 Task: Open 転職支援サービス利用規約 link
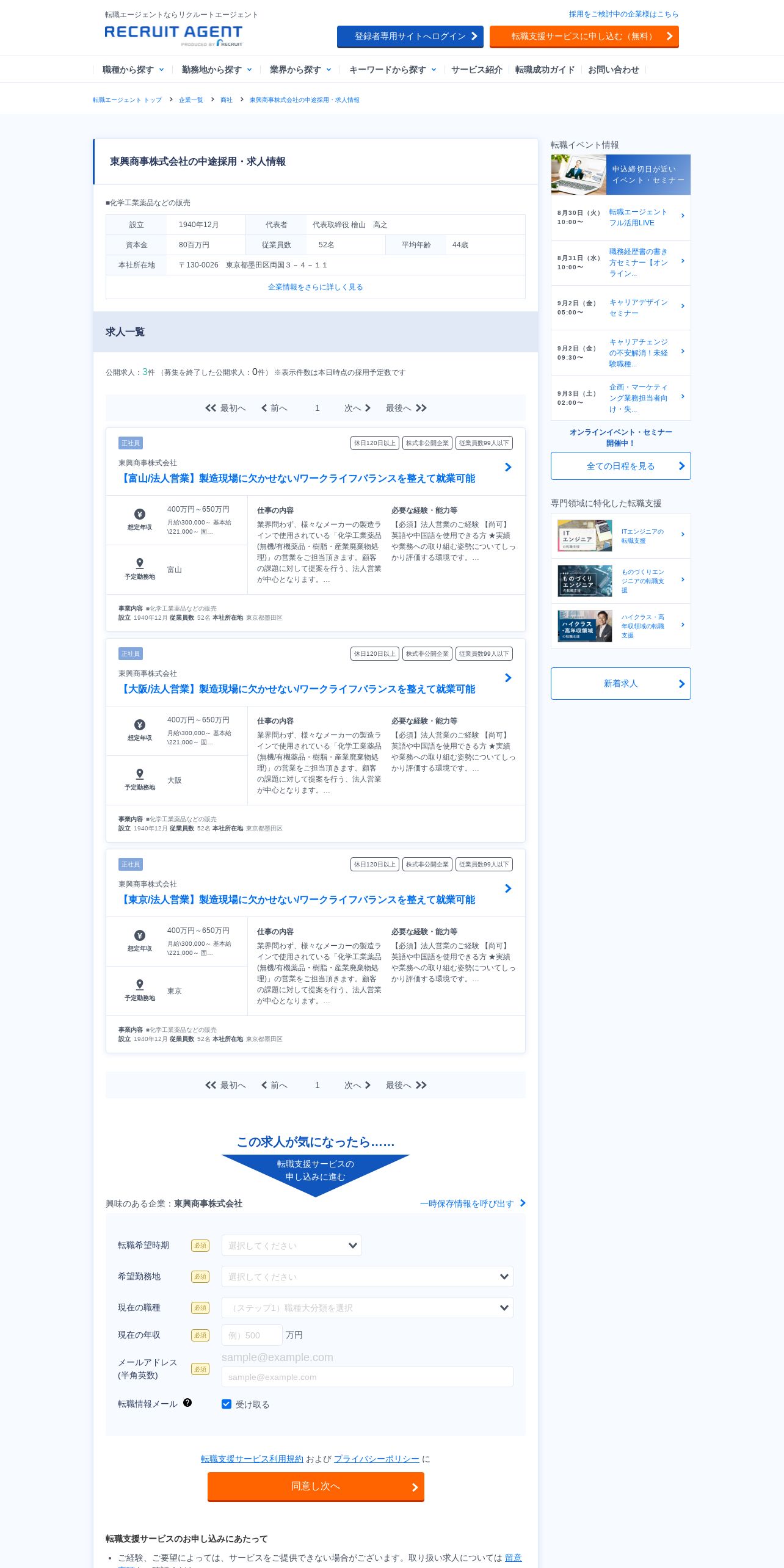(252, 1459)
